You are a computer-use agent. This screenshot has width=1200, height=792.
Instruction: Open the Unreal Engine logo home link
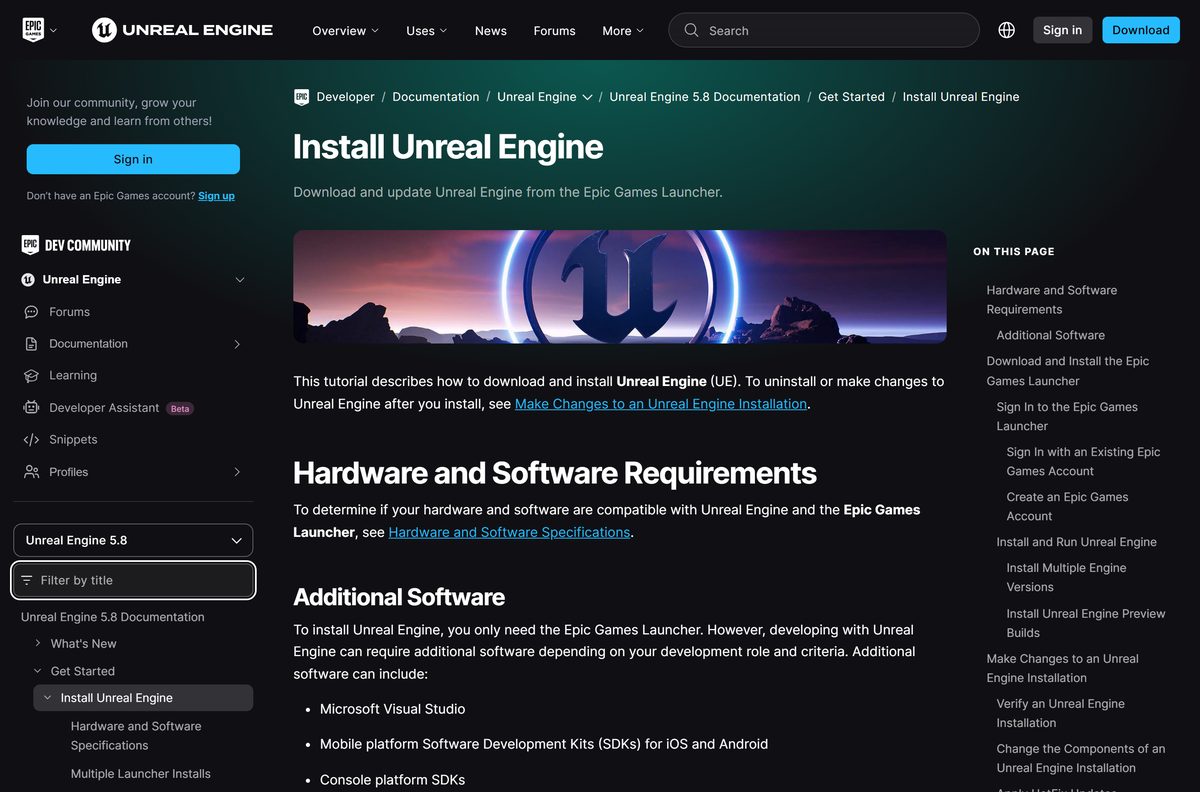[182, 30]
